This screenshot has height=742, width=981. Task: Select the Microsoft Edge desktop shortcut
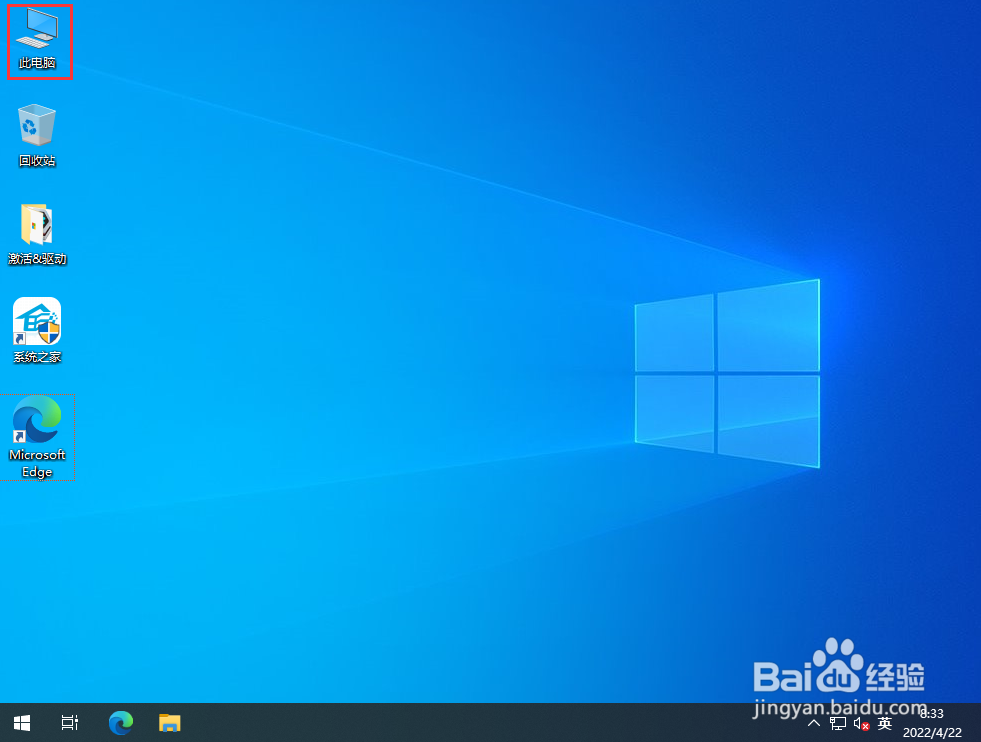tap(37, 437)
